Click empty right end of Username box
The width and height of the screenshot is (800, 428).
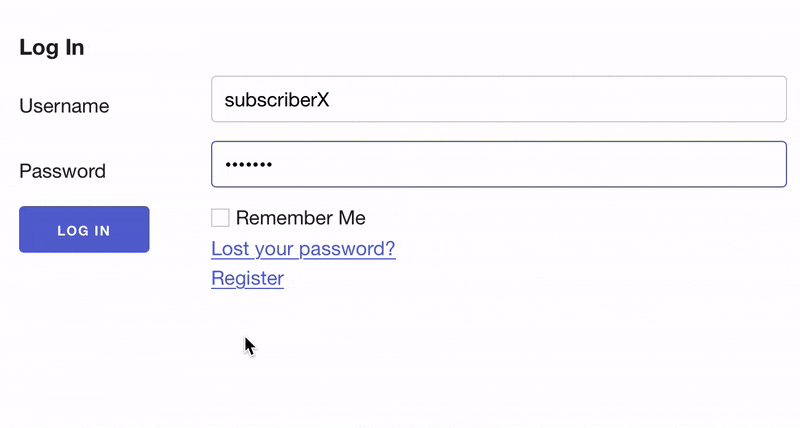click(x=740, y=100)
